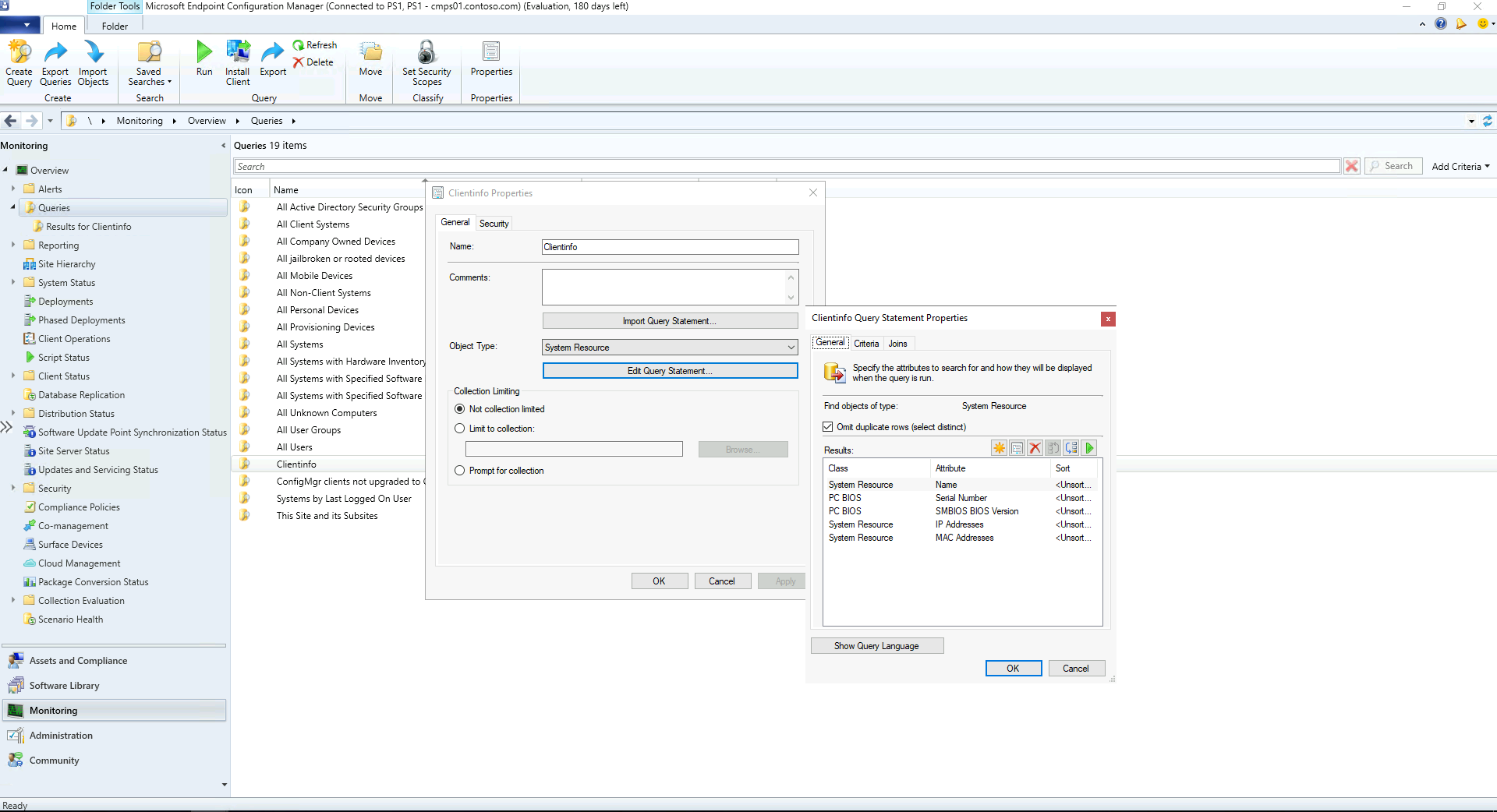Open Import Objects in the ribbon
This screenshot has height=812, width=1497.
tap(93, 62)
